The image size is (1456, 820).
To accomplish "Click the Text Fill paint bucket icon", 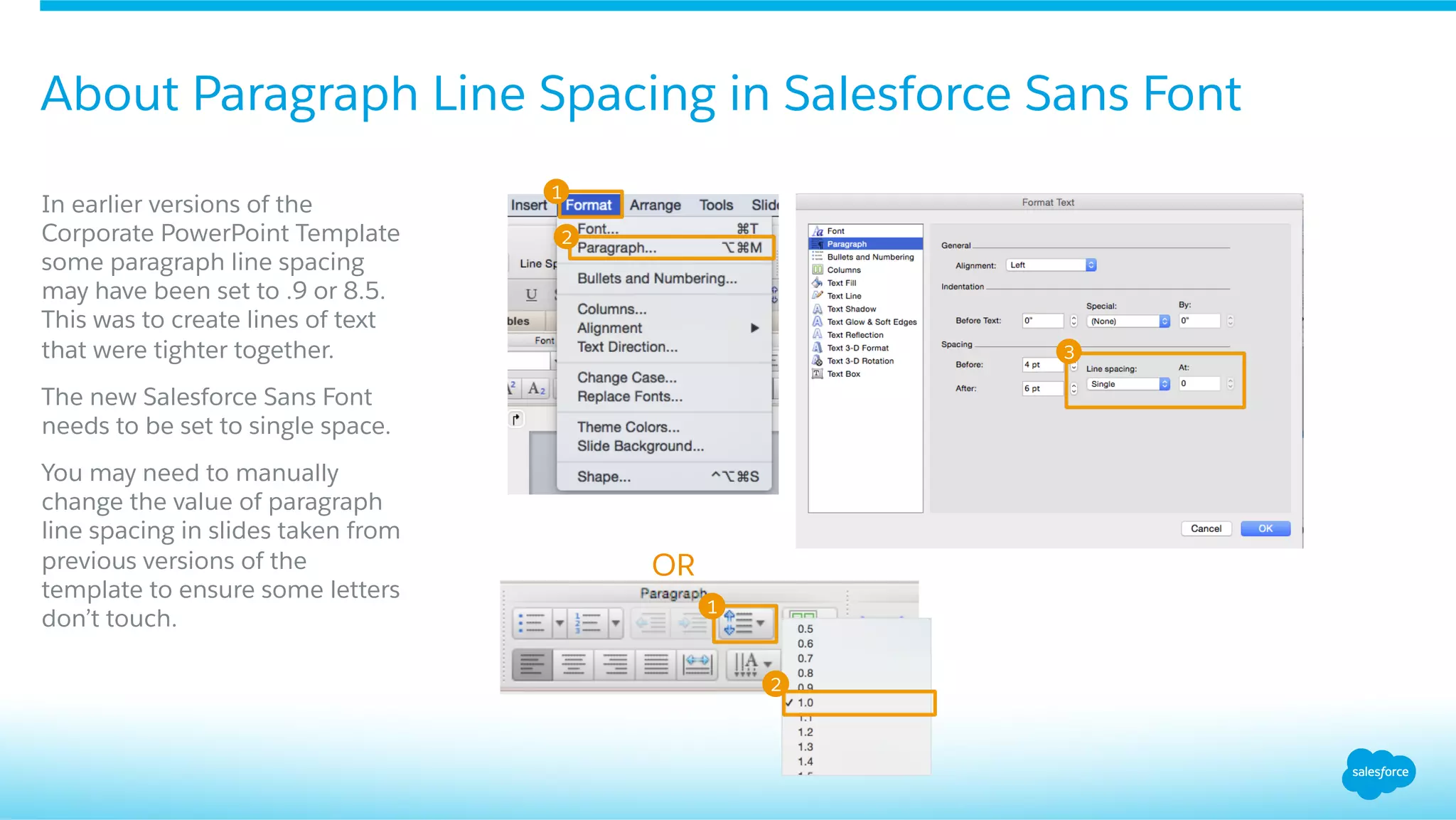I will 818,282.
